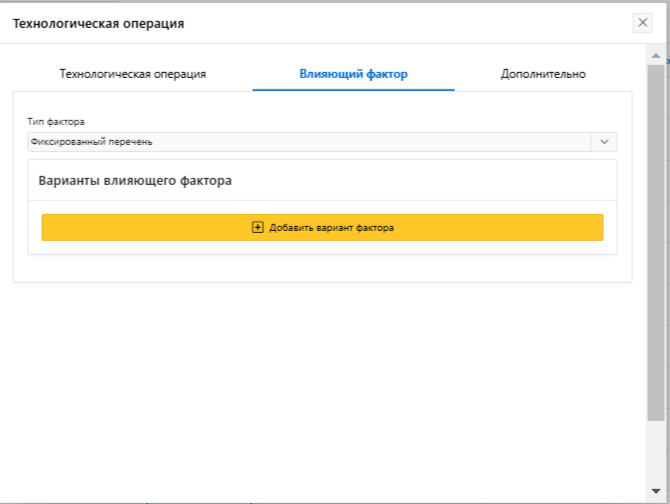Click the blue underline beneath Влияющий фактор

353,90
